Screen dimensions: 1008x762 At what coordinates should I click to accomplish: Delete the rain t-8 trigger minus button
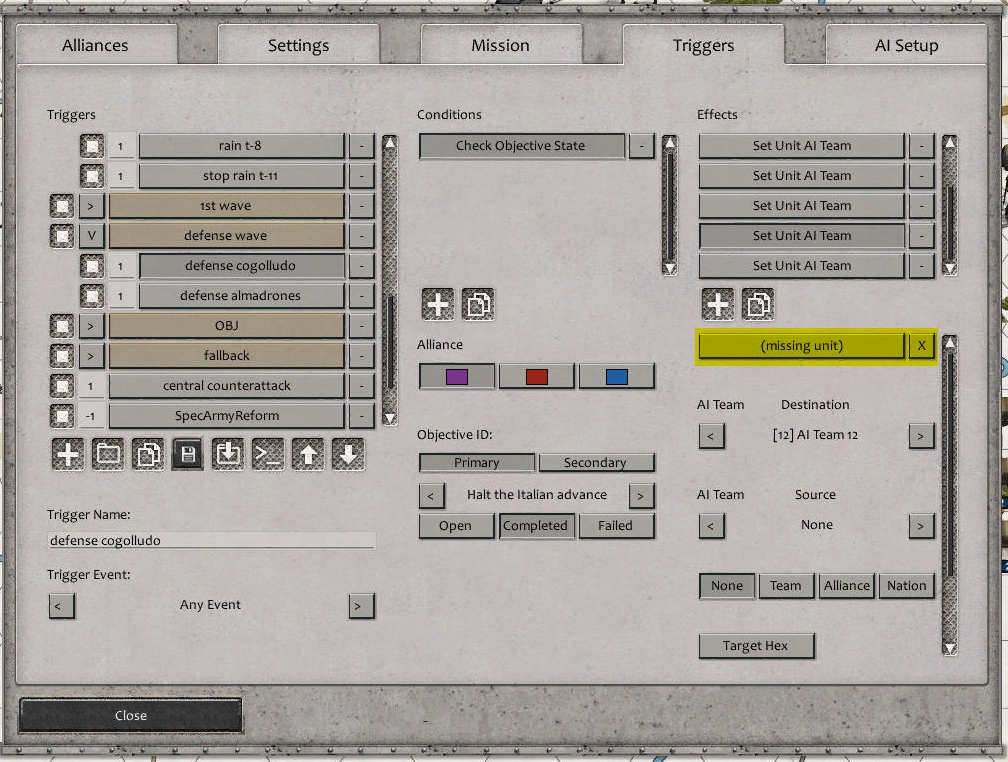[x=362, y=146]
